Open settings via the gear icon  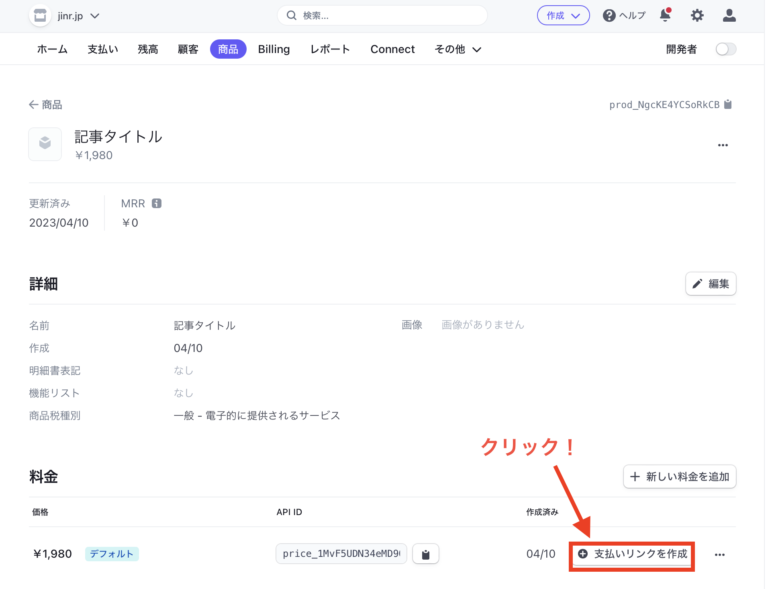[697, 15]
